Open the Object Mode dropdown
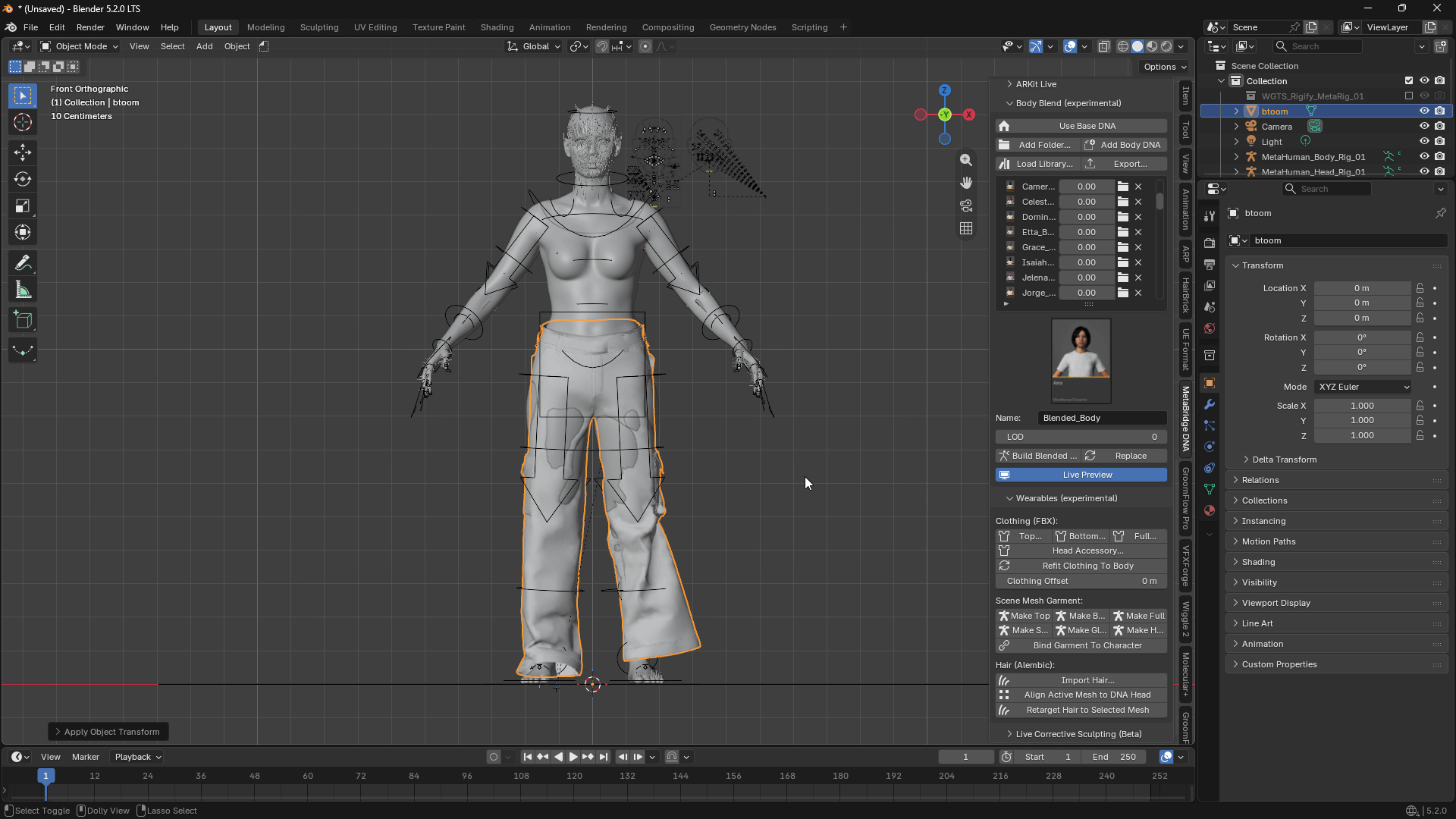The height and width of the screenshot is (819, 1456). click(80, 46)
